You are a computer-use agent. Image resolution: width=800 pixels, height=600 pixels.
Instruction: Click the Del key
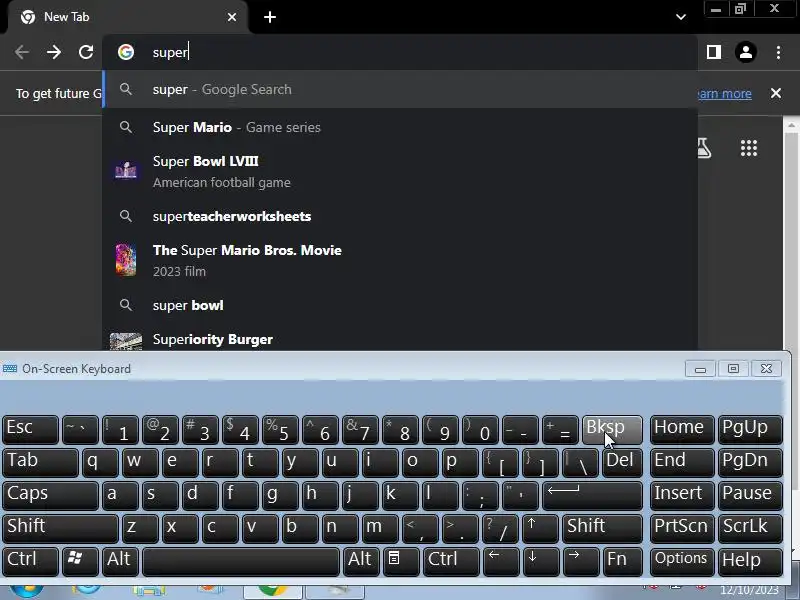(x=622, y=463)
